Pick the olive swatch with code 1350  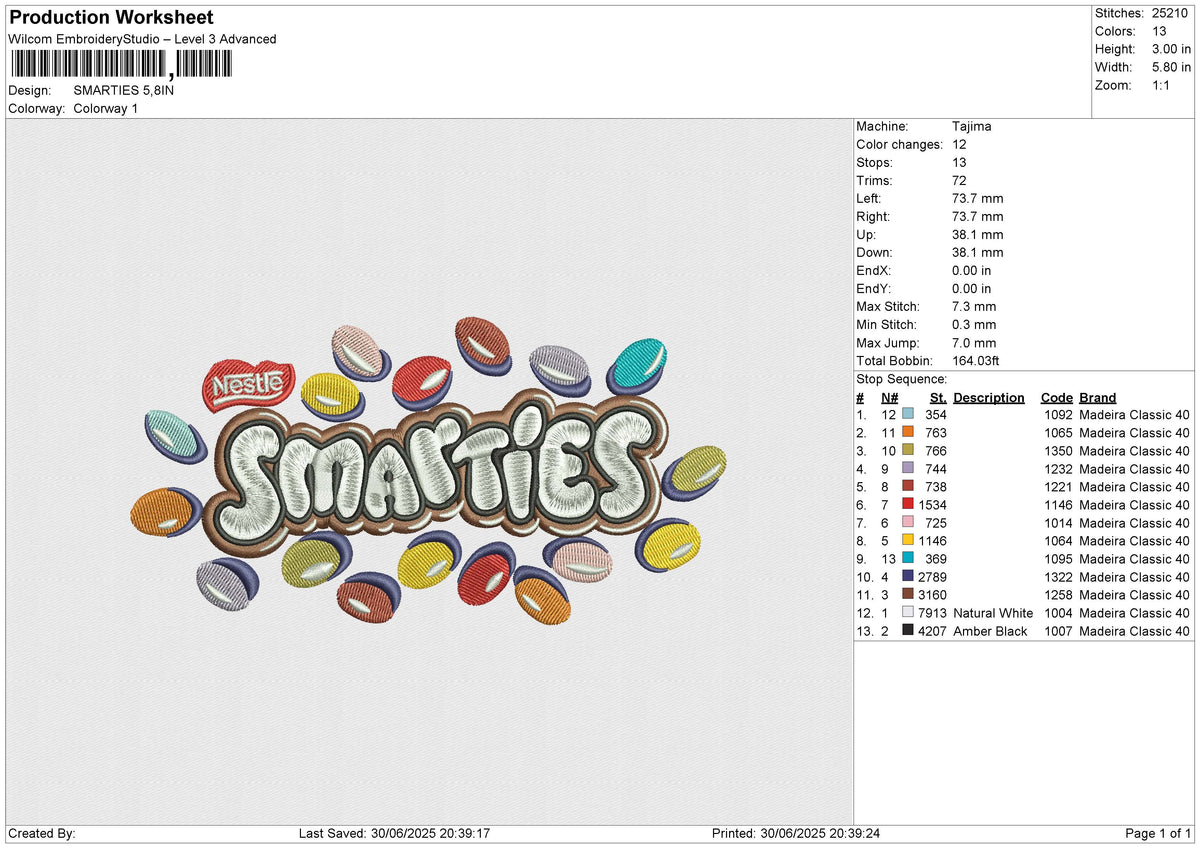pos(908,450)
